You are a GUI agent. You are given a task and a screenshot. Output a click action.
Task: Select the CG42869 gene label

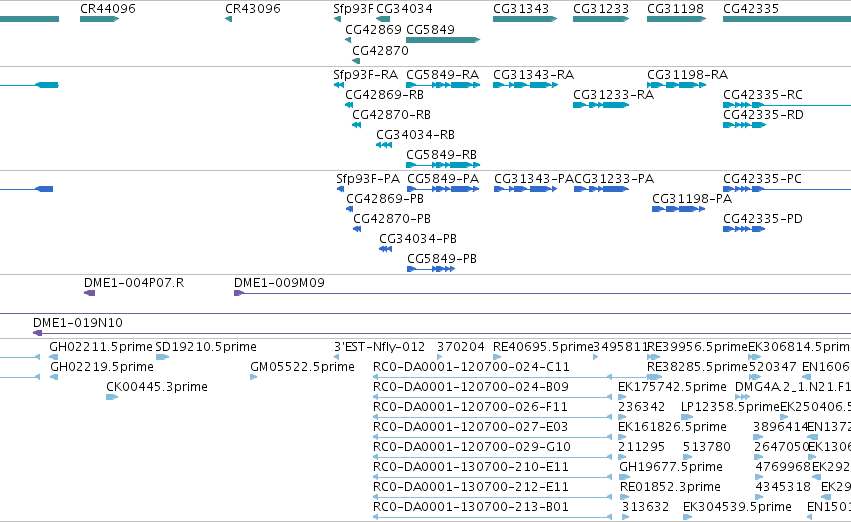373,29
